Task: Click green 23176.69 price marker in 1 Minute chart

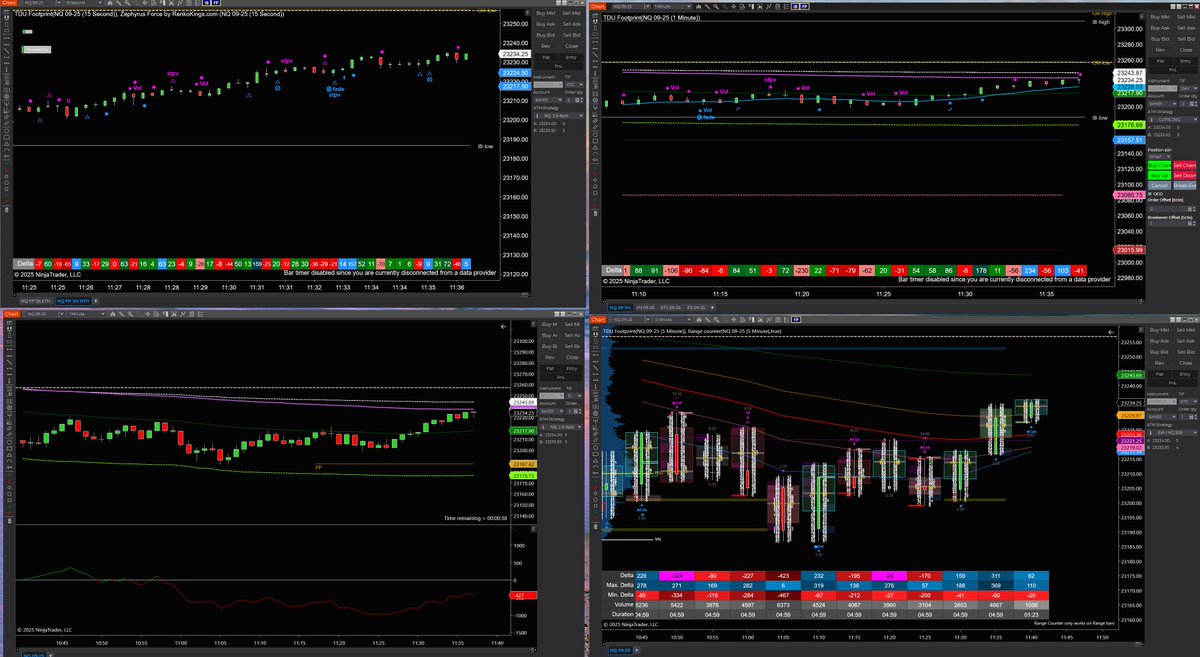Action: pos(1129,125)
